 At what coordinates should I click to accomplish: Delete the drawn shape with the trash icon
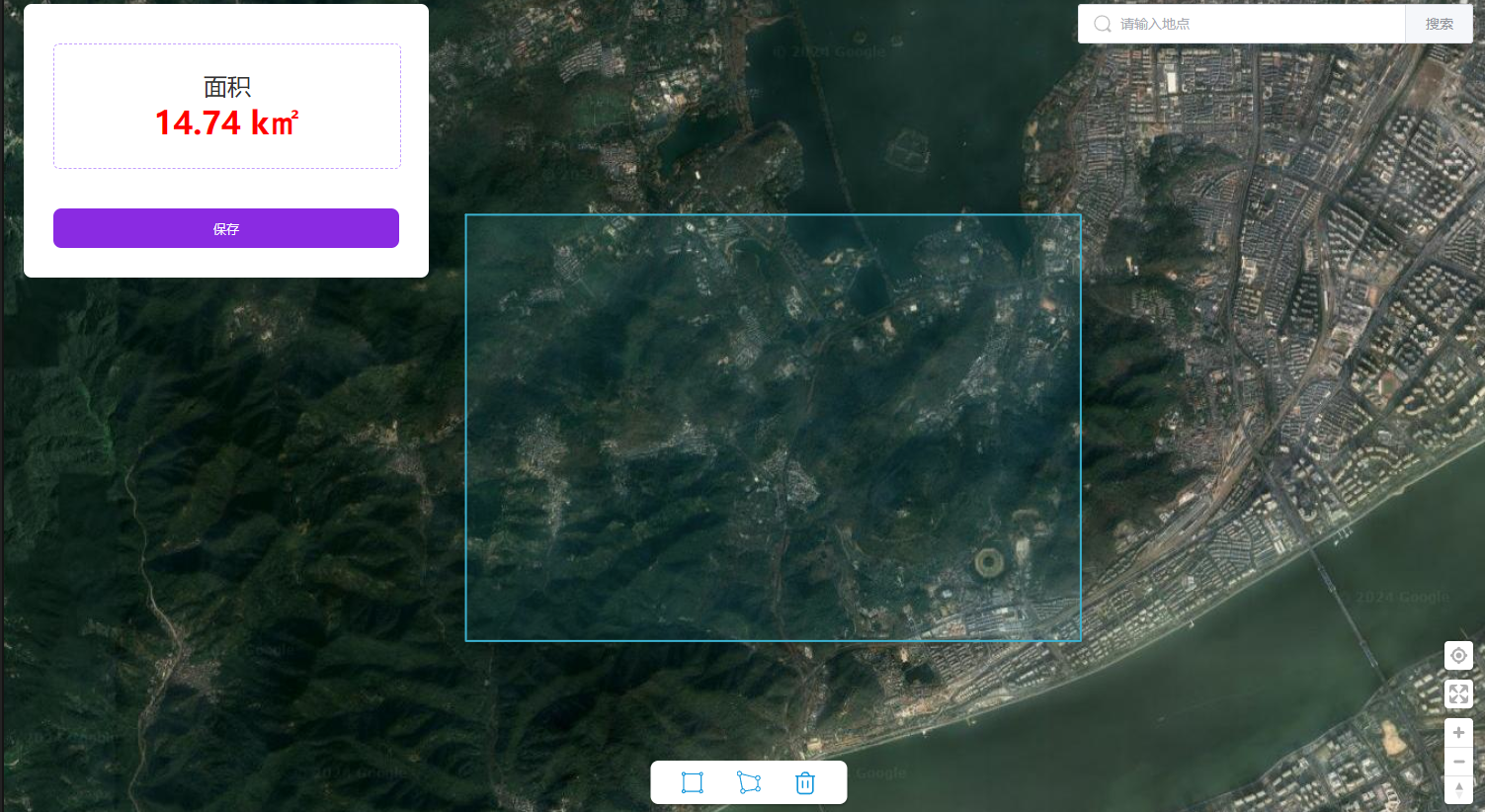(x=805, y=783)
